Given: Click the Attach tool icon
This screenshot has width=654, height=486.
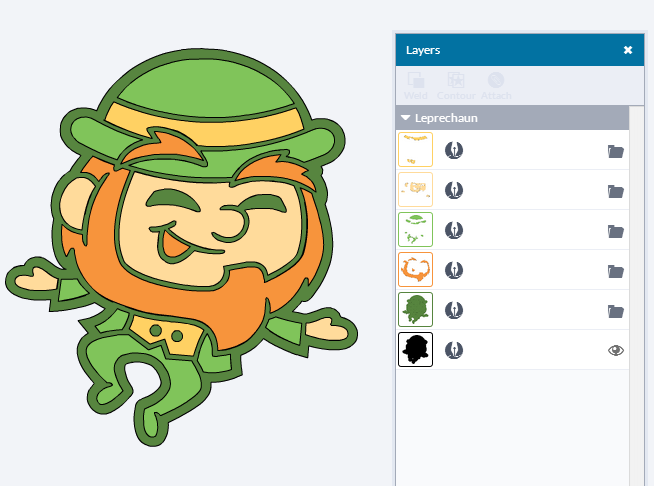Looking at the screenshot, I should (496, 80).
